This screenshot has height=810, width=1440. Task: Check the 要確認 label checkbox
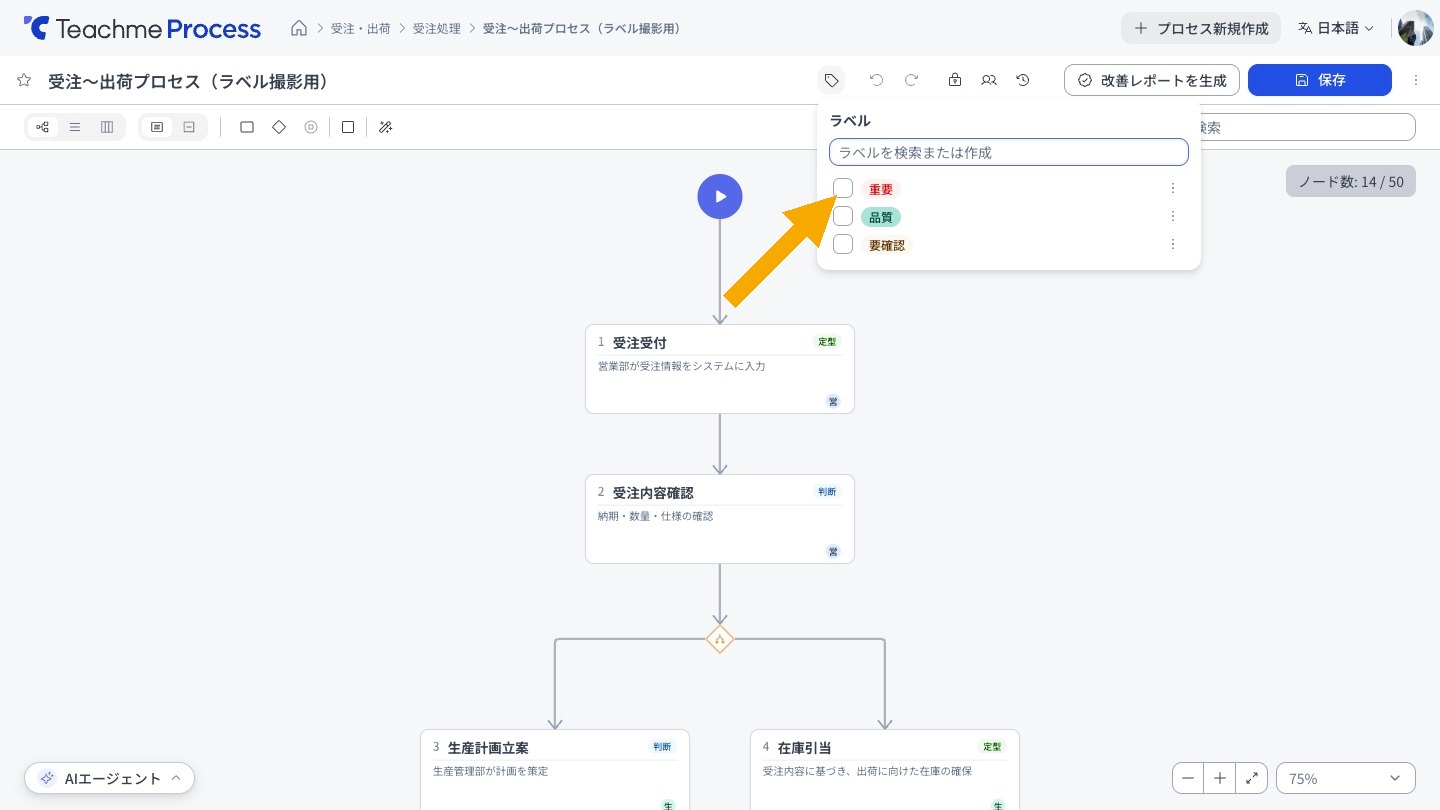[x=843, y=244]
